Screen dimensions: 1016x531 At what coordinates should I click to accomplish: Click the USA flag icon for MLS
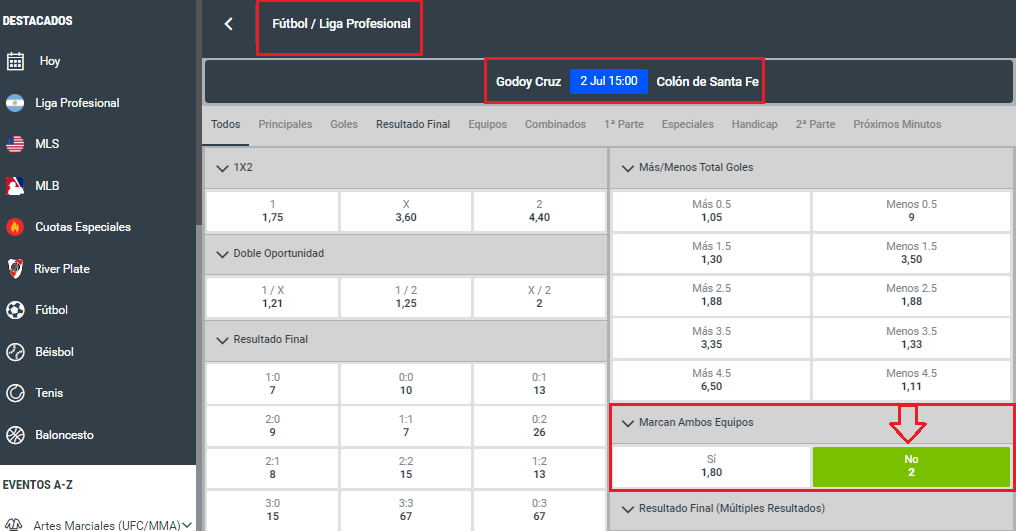point(15,144)
